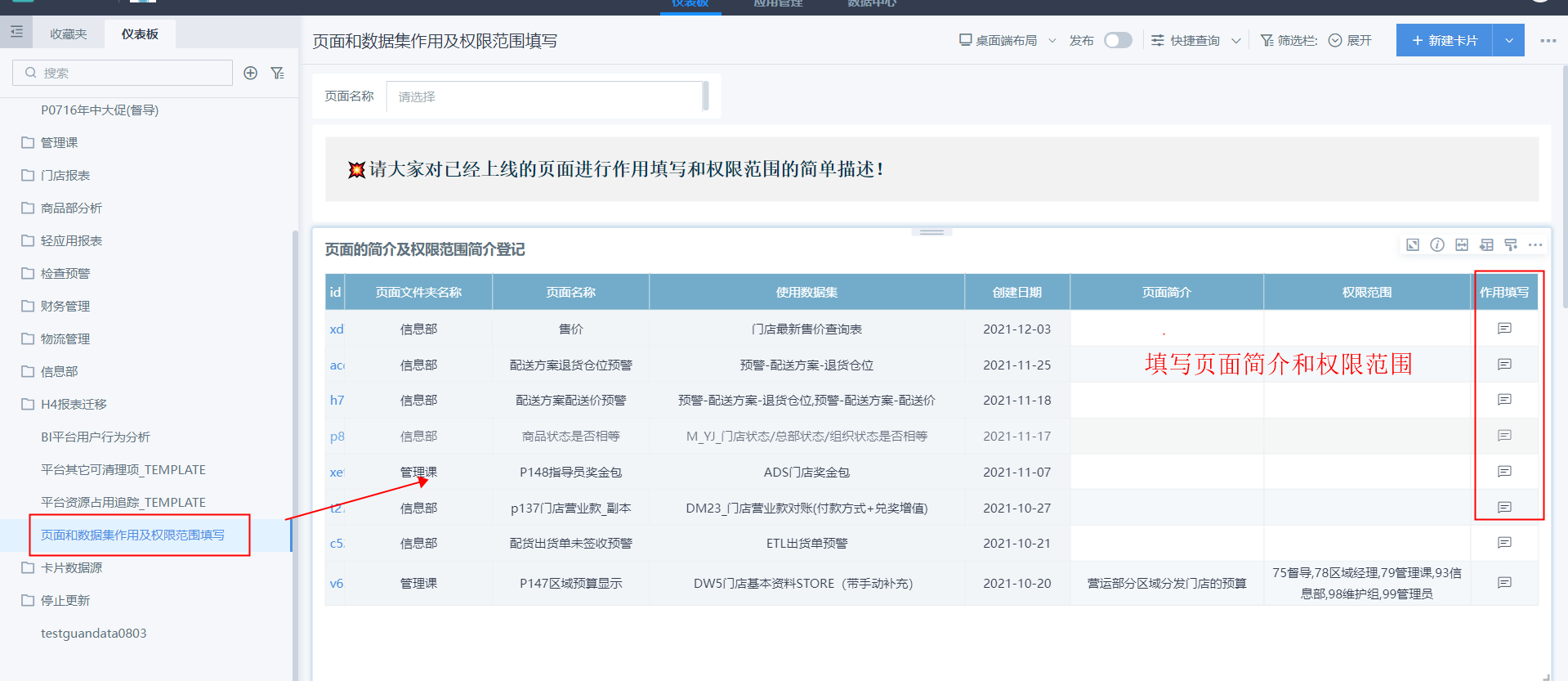
Task: Toggle the 发布 publish switch
Action: [x=1118, y=40]
